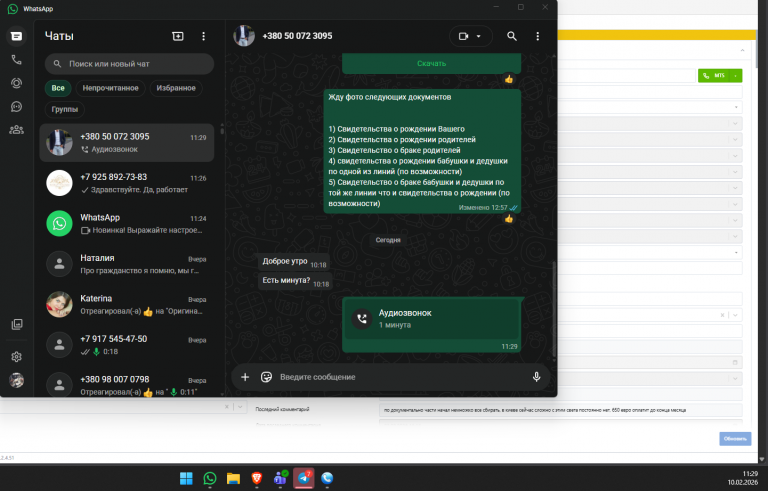Expand the call options dropdown arrow
Viewport: 768px width, 491px height.
click(x=479, y=36)
